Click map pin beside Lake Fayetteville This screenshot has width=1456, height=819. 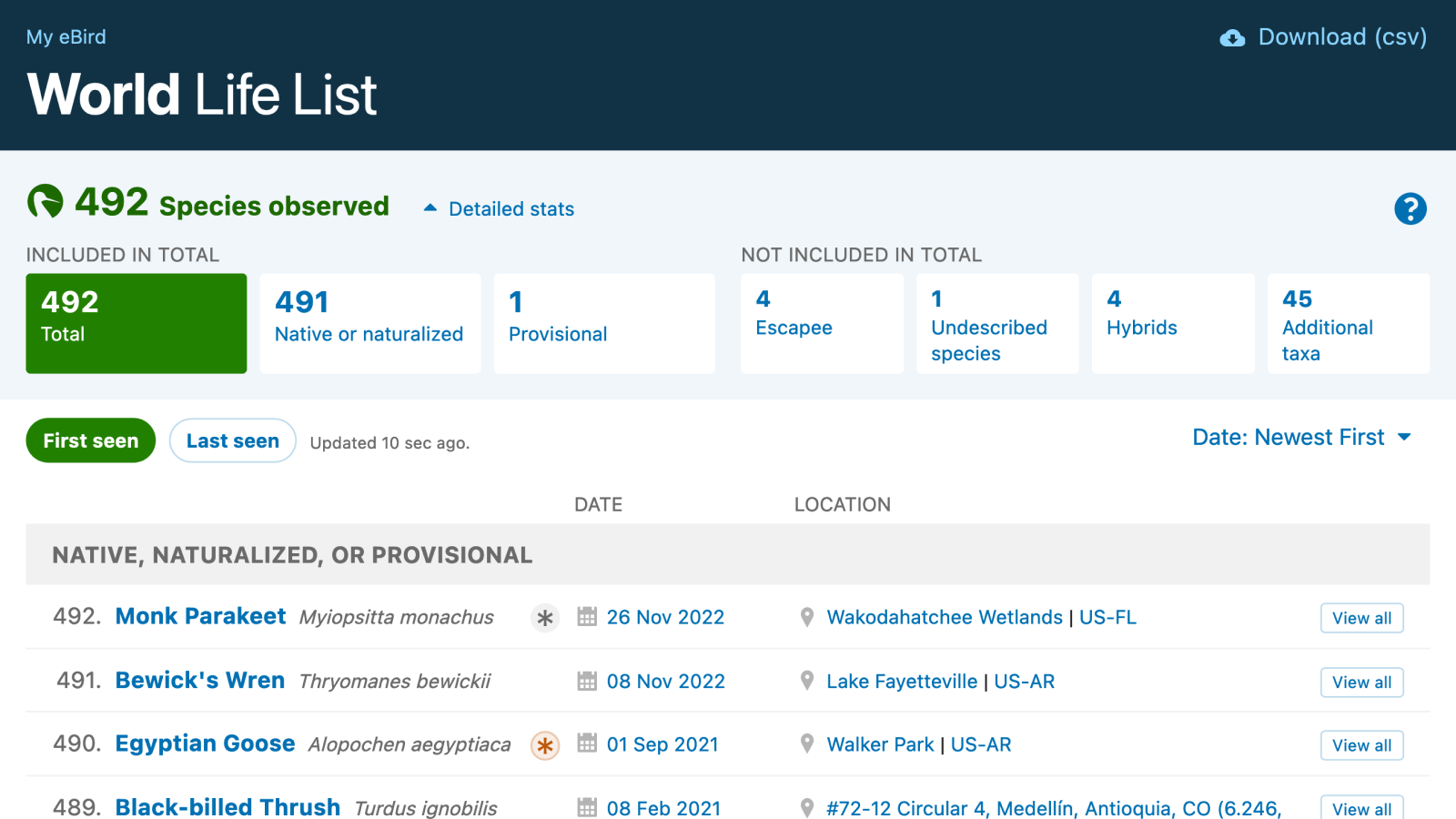(x=807, y=681)
